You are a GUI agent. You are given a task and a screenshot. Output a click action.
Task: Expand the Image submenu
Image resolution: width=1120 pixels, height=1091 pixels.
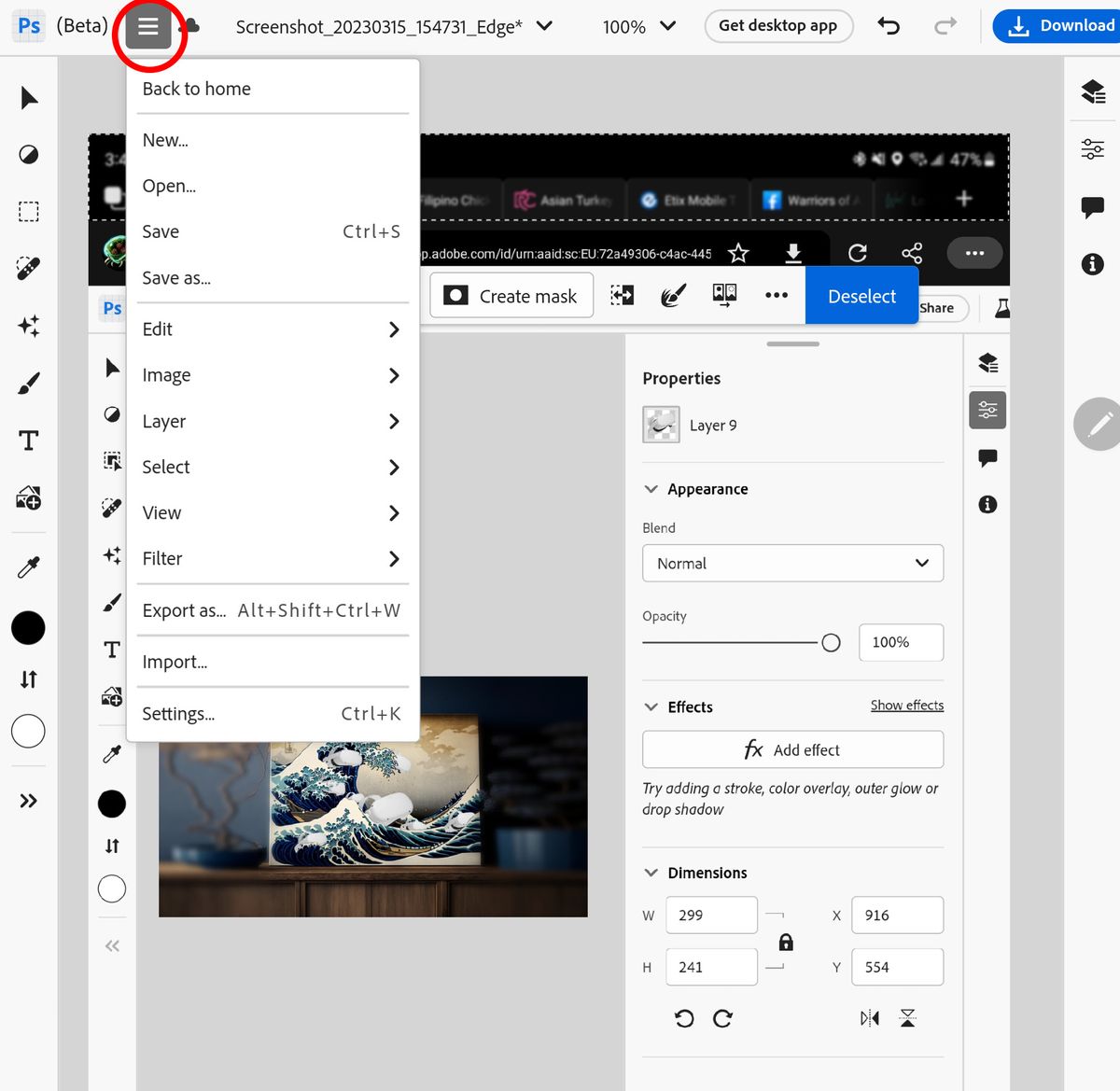(x=273, y=375)
